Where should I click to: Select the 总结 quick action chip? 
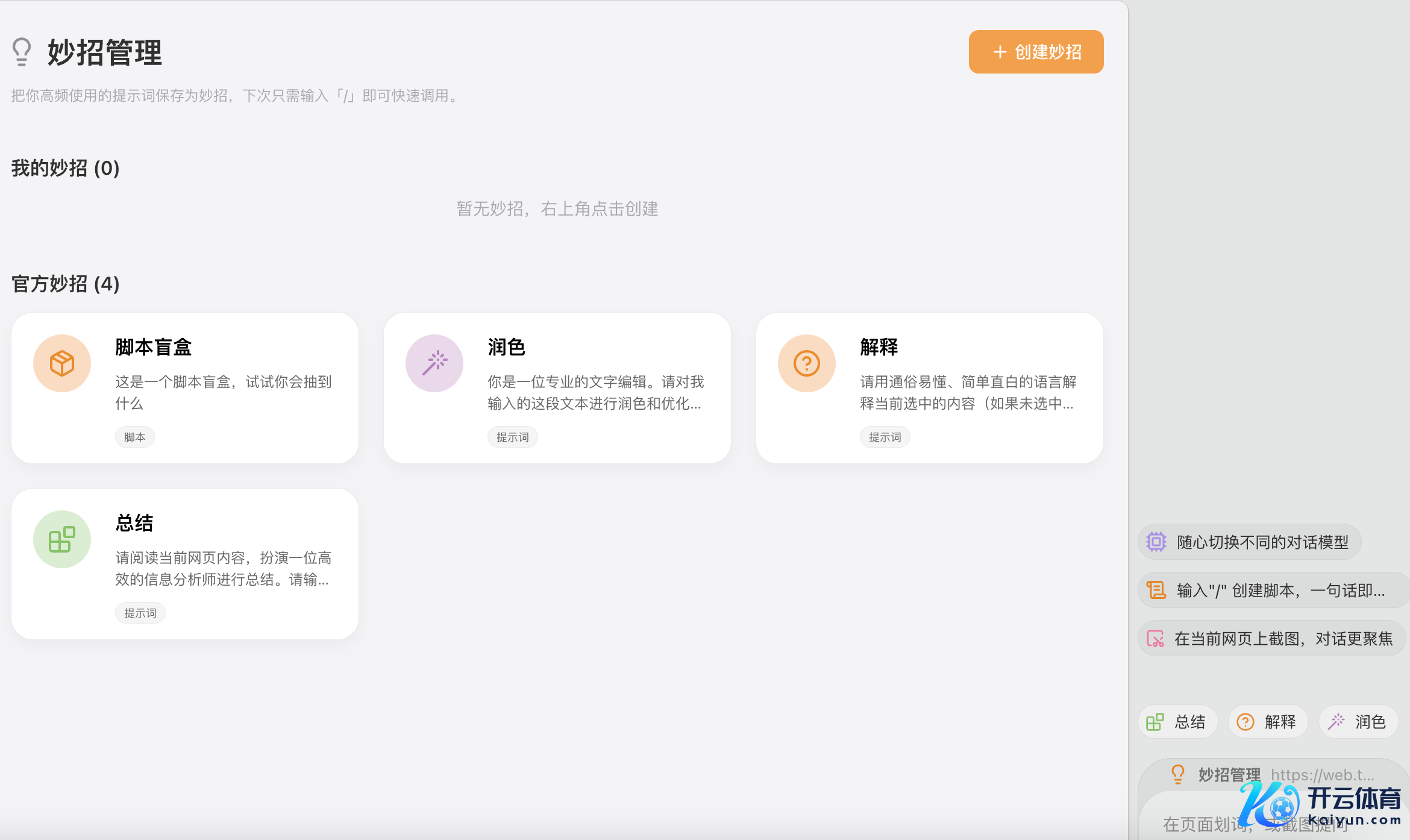tap(1177, 721)
